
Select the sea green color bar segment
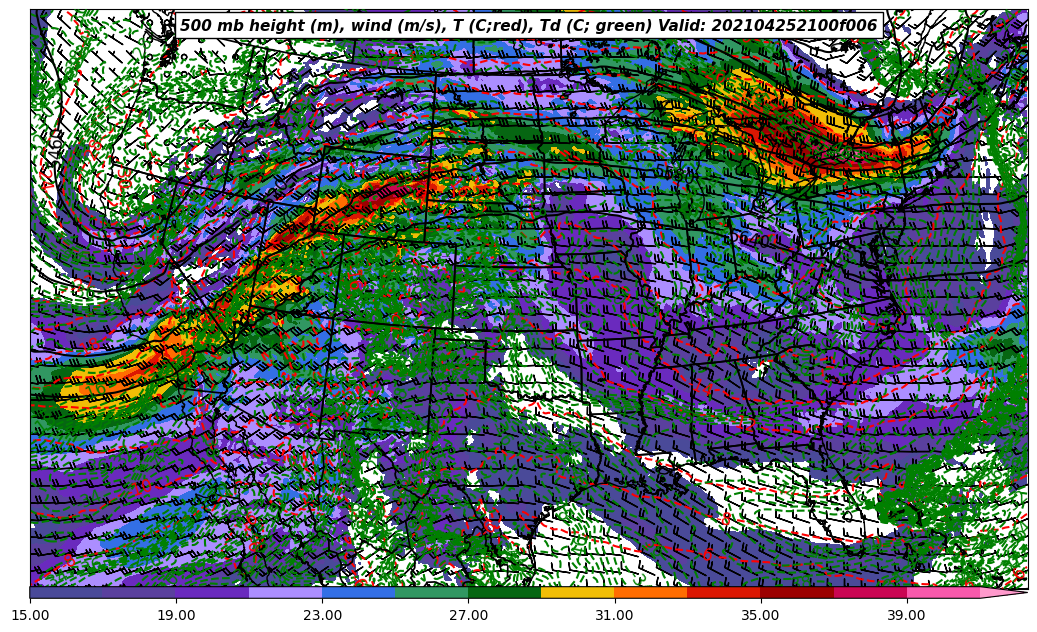click(x=431, y=592)
